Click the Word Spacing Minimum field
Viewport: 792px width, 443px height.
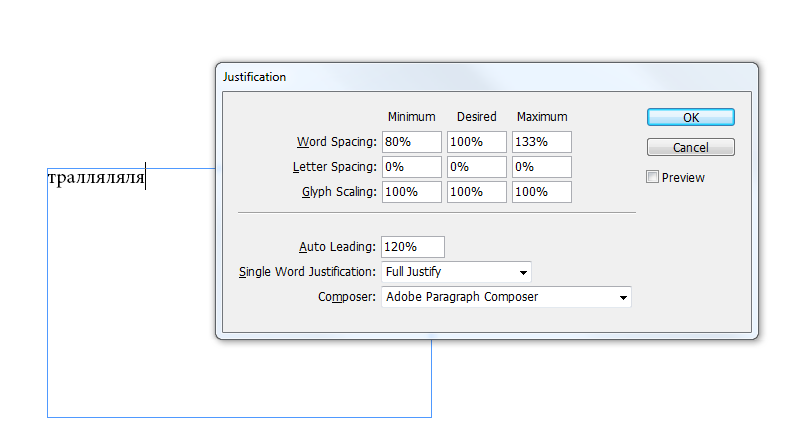pos(411,142)
